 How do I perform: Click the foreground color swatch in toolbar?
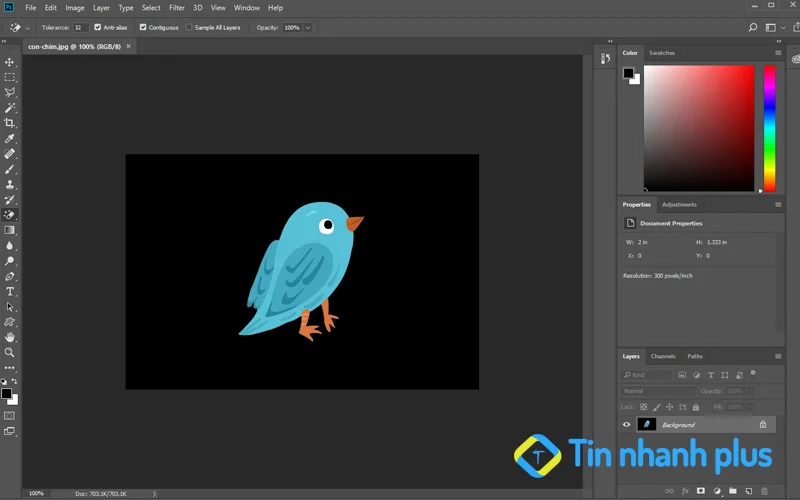tap(6, 393)
